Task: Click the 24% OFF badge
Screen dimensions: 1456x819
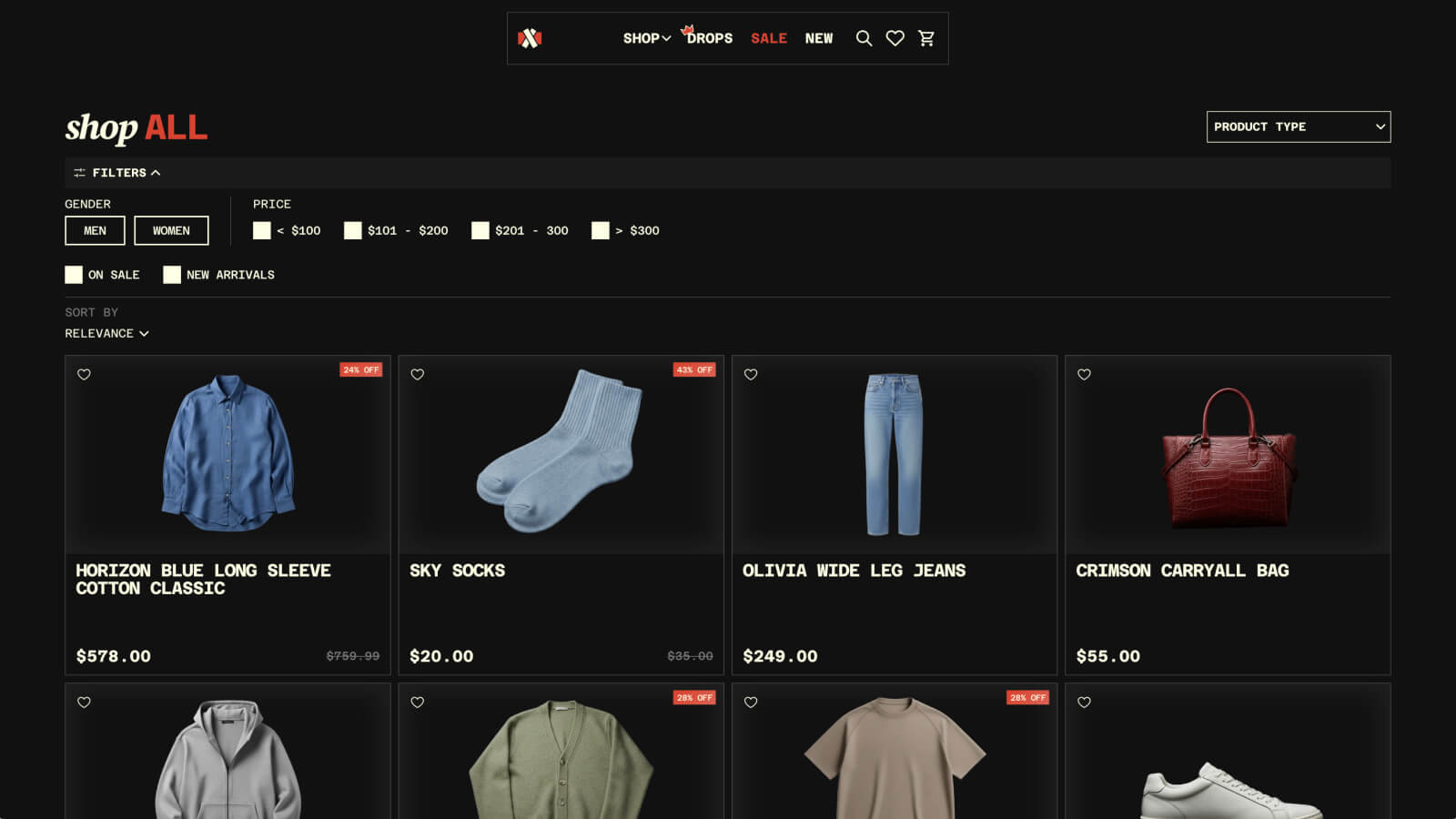Action: [x=361, y=369]
